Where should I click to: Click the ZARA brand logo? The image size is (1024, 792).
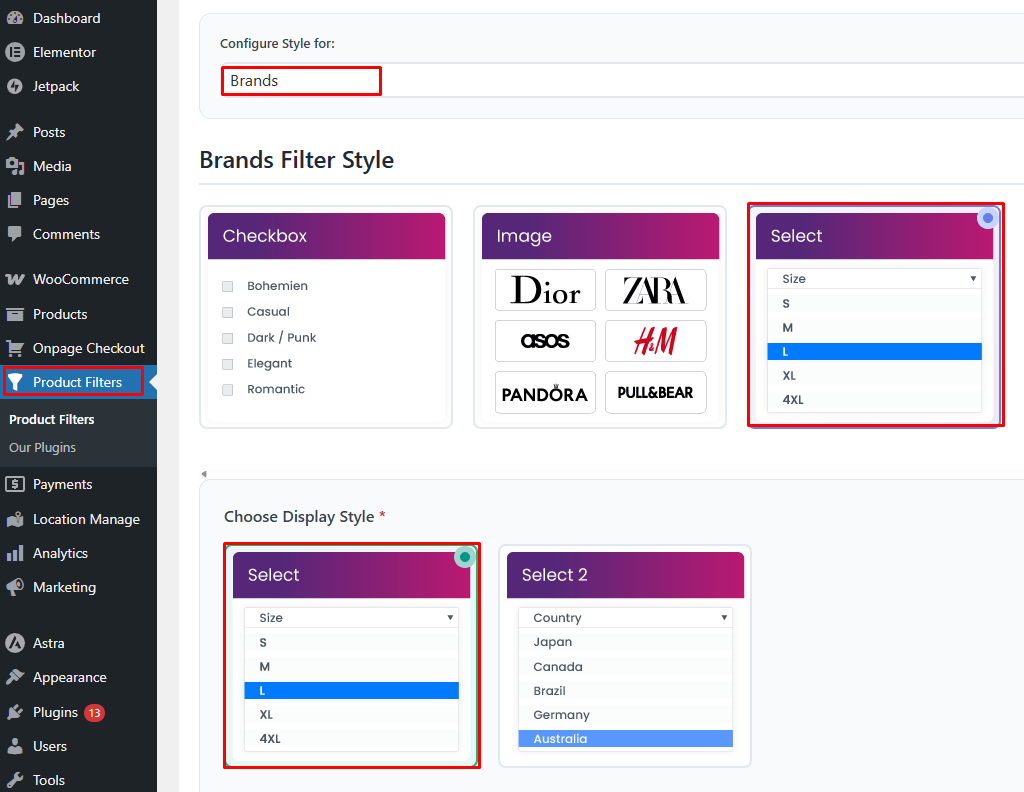tap(655, 290)
